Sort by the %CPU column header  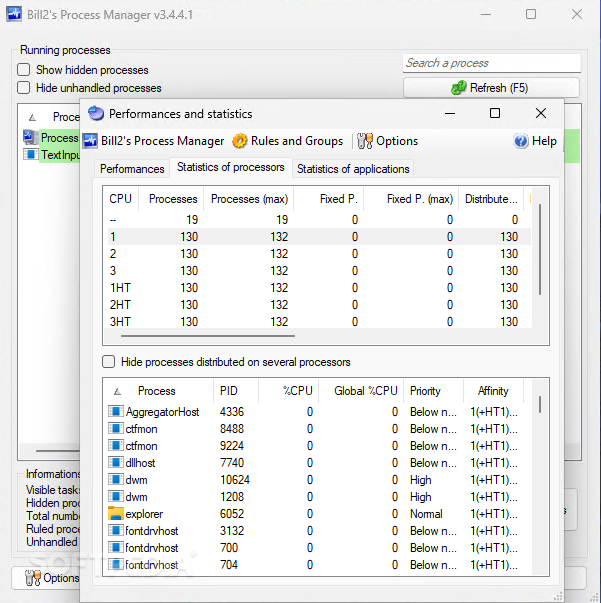(x=288, y=391)
